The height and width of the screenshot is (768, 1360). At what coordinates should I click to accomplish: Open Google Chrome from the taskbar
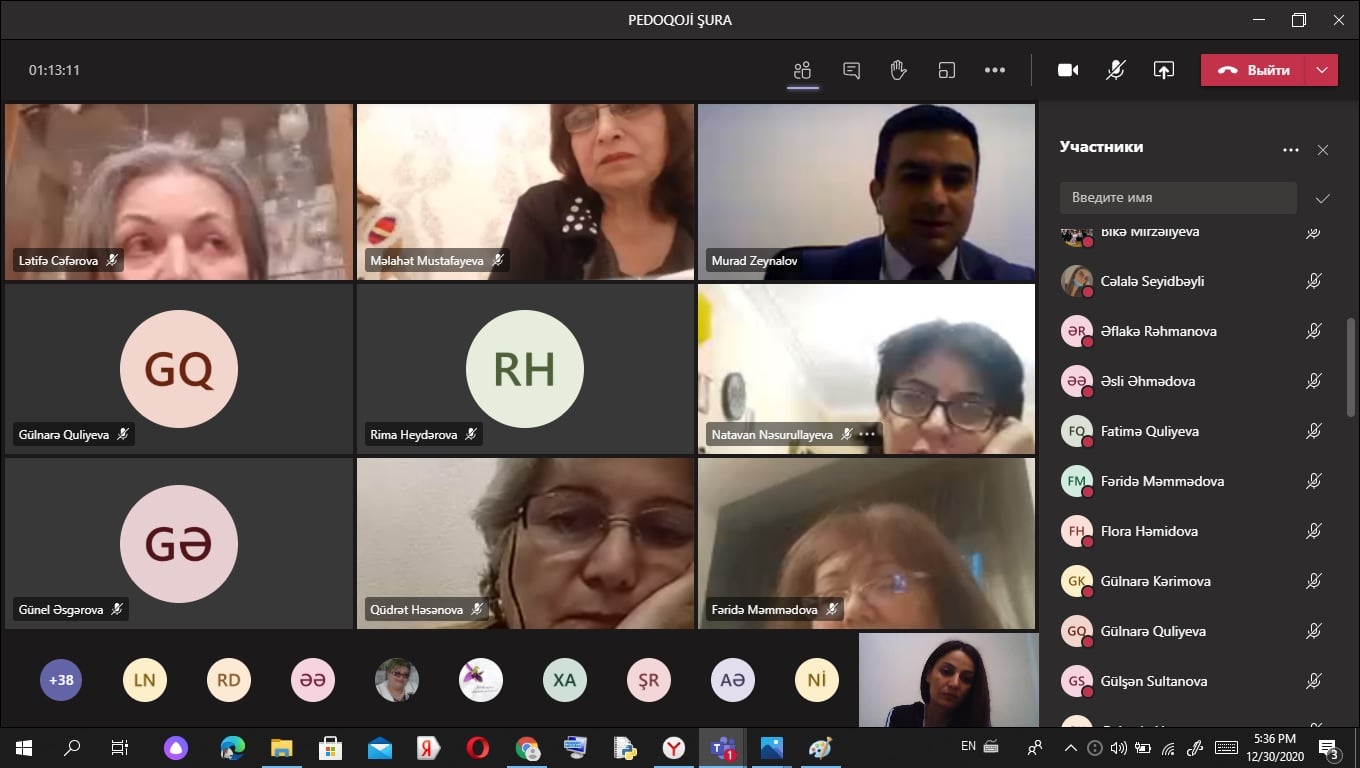(x=527, y=747)
